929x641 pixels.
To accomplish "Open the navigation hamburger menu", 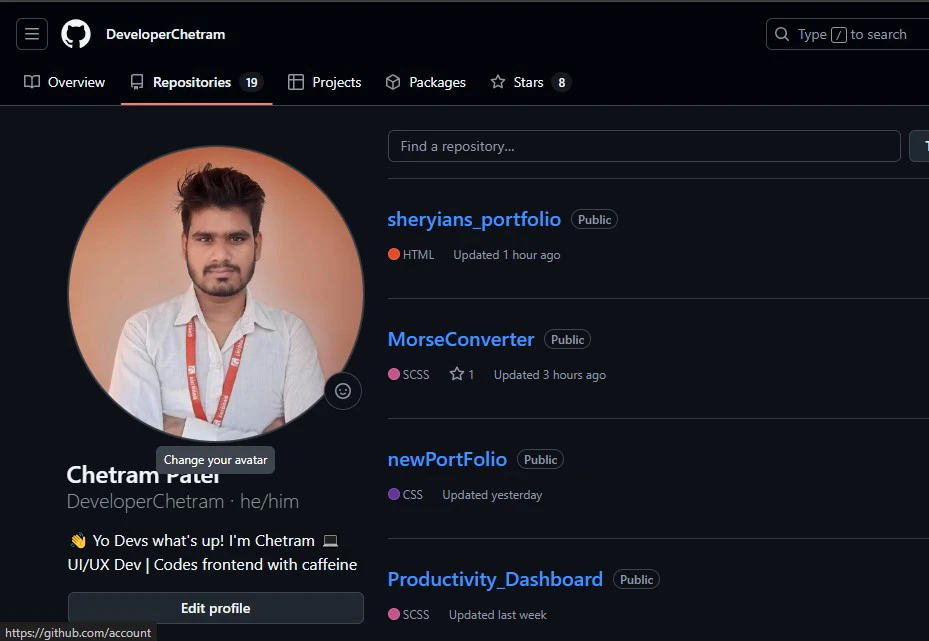I will coord(31,33).
